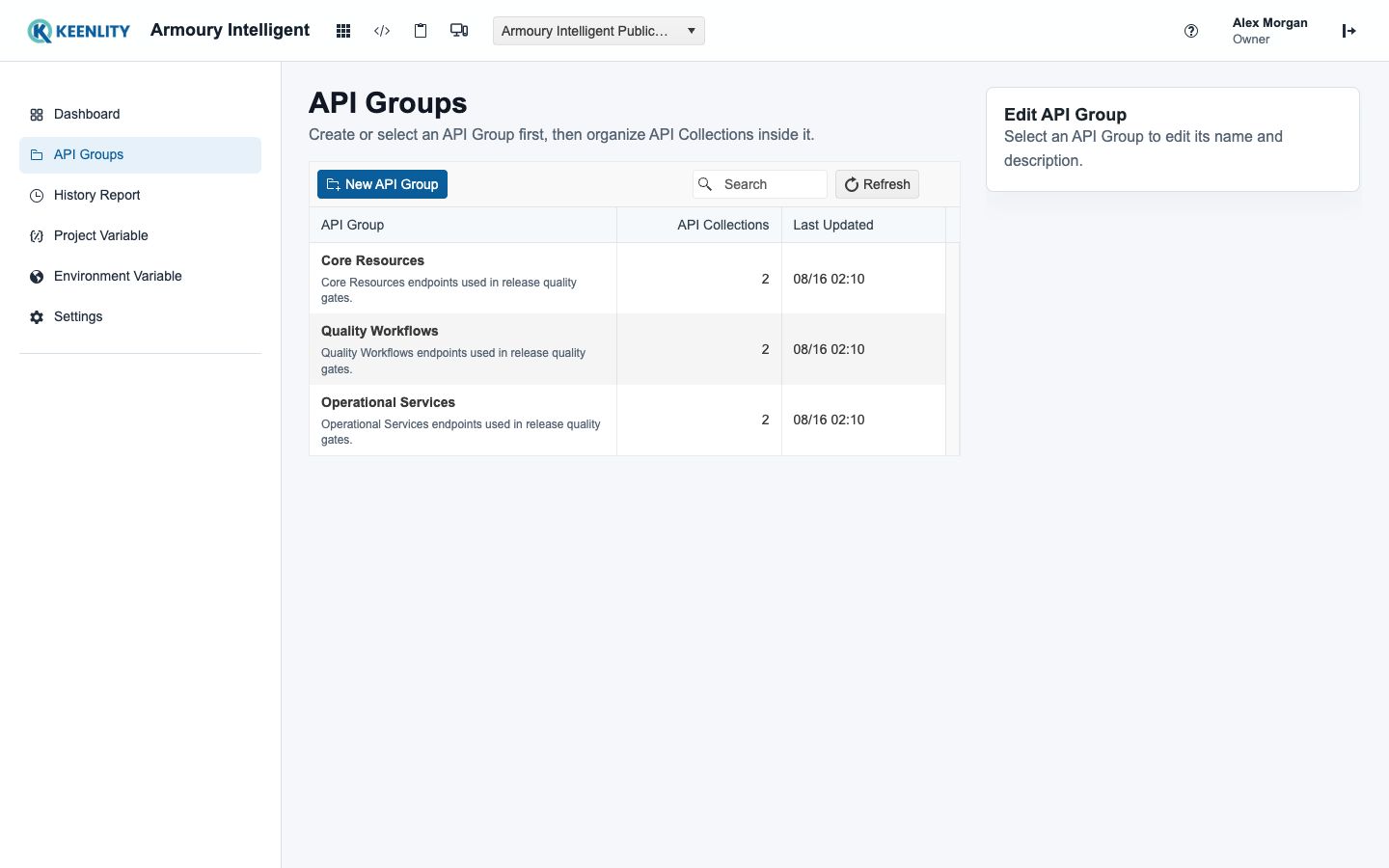
Task: Click the Dashboard grid icon in sidebar
Action: 37,115
